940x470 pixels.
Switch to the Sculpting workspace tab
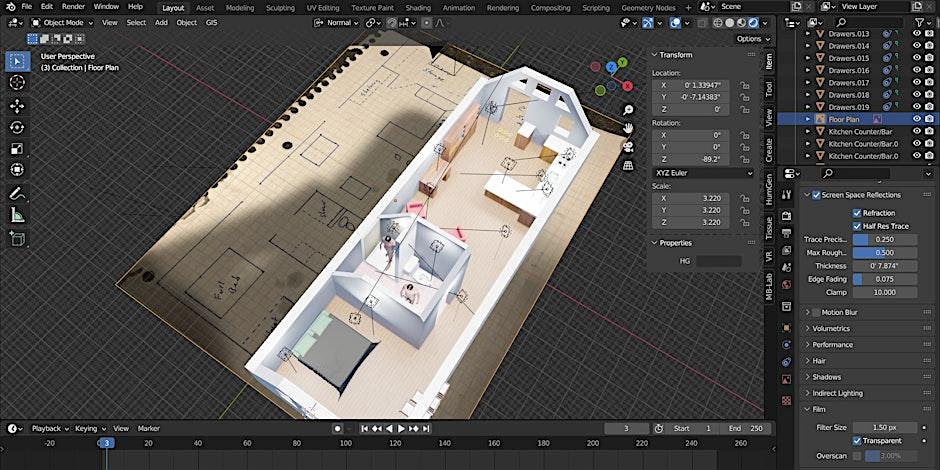tap(281, 7)
